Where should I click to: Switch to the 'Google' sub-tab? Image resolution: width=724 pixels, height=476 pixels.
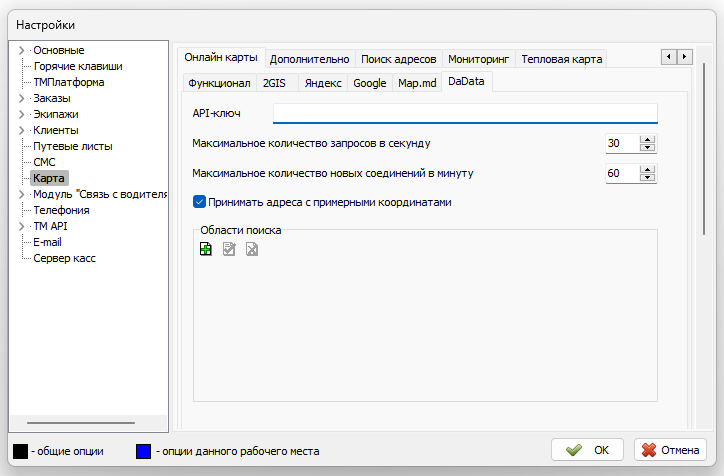click(x=369, y=83)
